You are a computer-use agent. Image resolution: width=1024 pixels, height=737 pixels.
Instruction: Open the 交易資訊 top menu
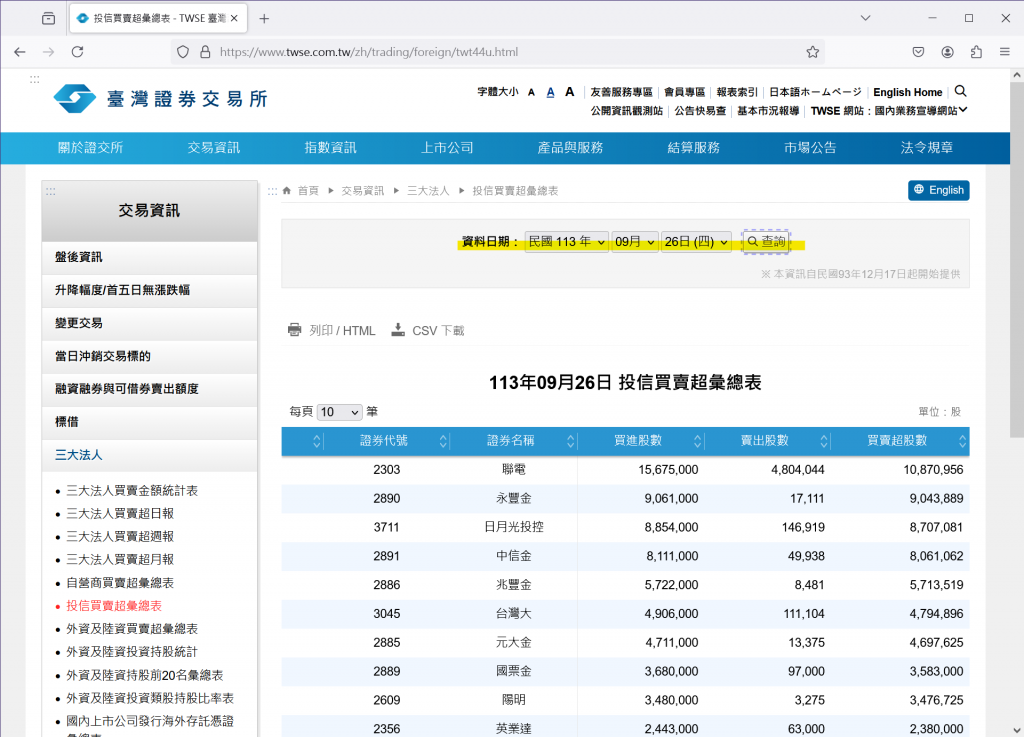tap(214, 148)
